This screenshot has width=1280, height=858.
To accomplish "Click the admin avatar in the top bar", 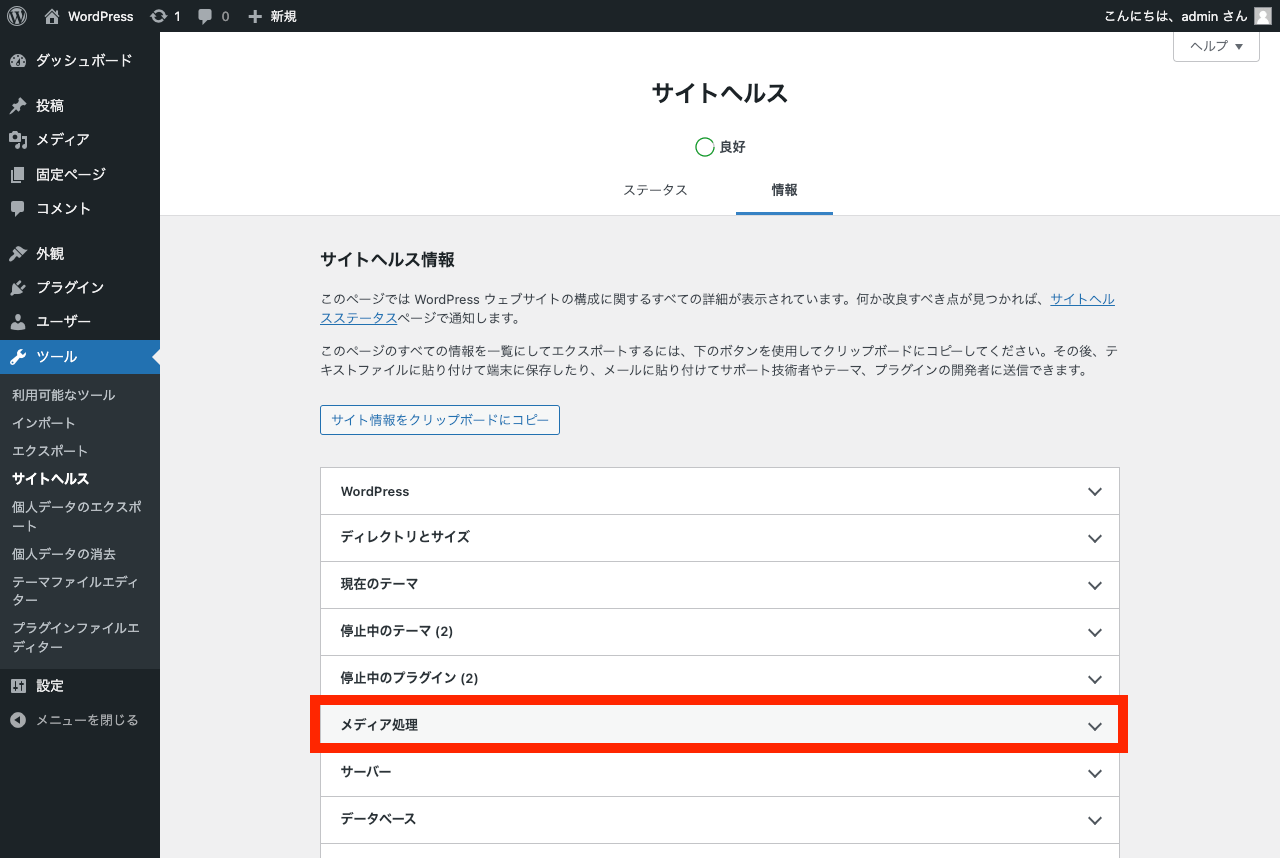I will click(x=1263, y=16).
